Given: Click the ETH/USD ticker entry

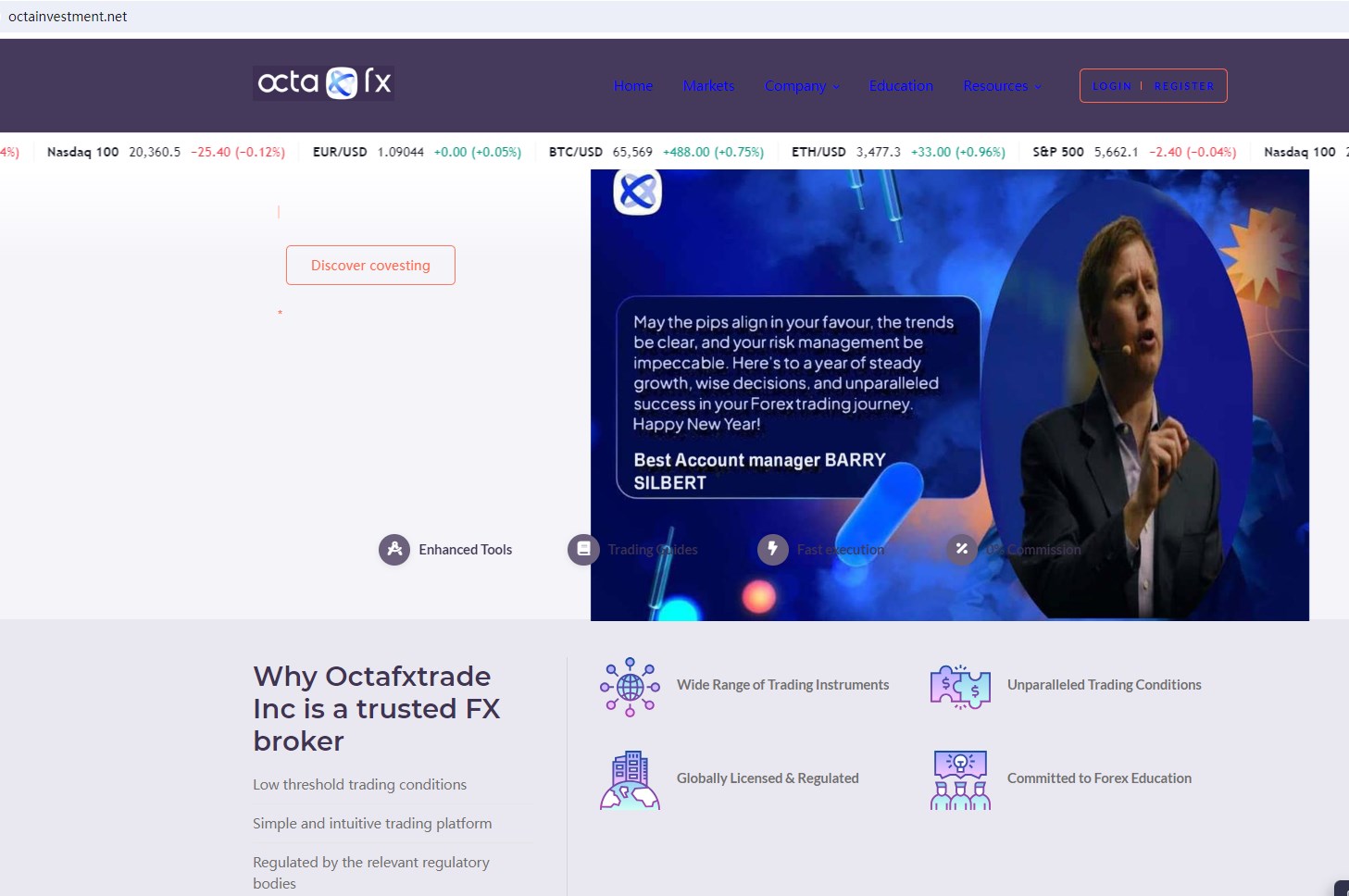Looking at the screenshot, I should coord(898,152).
